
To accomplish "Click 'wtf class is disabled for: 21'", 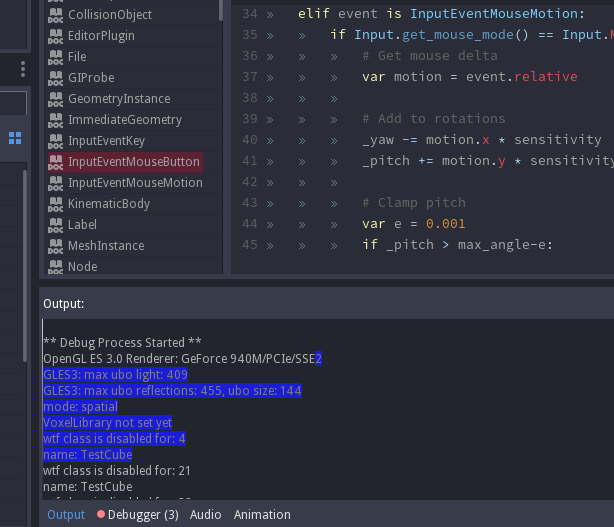I will [117, 471].
